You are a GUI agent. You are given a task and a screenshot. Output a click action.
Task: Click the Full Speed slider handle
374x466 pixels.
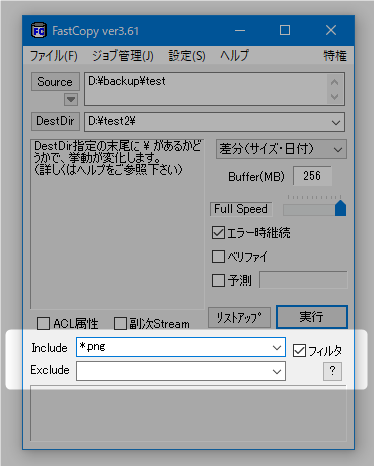(340, 208)
